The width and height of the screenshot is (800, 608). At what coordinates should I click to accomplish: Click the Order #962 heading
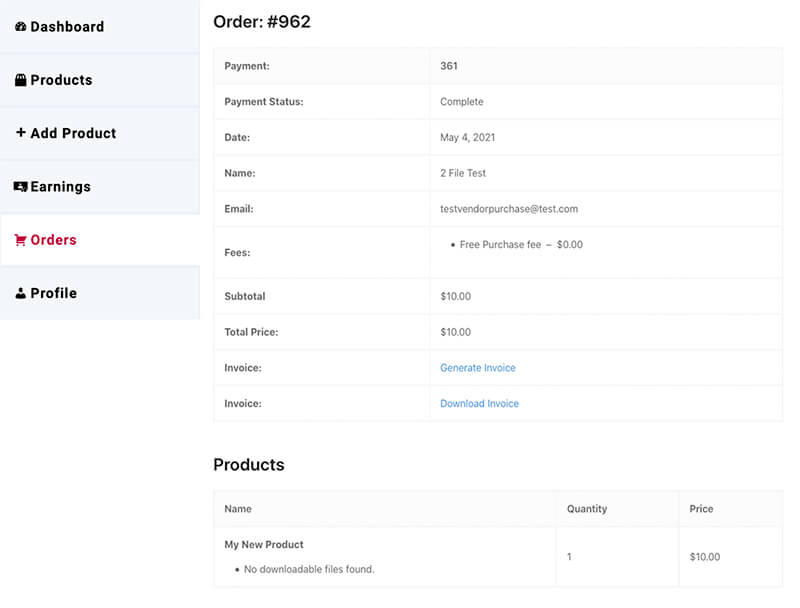coord(262,22)
